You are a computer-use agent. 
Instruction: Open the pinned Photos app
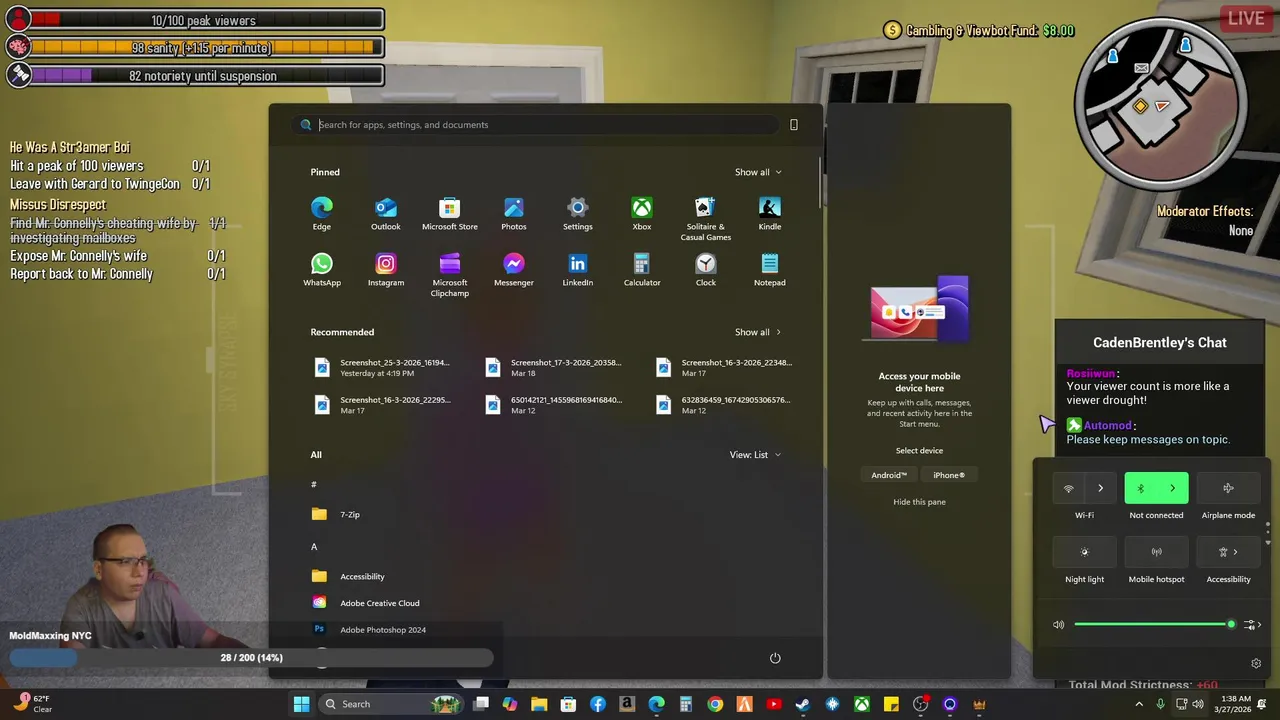pos(513,214)
